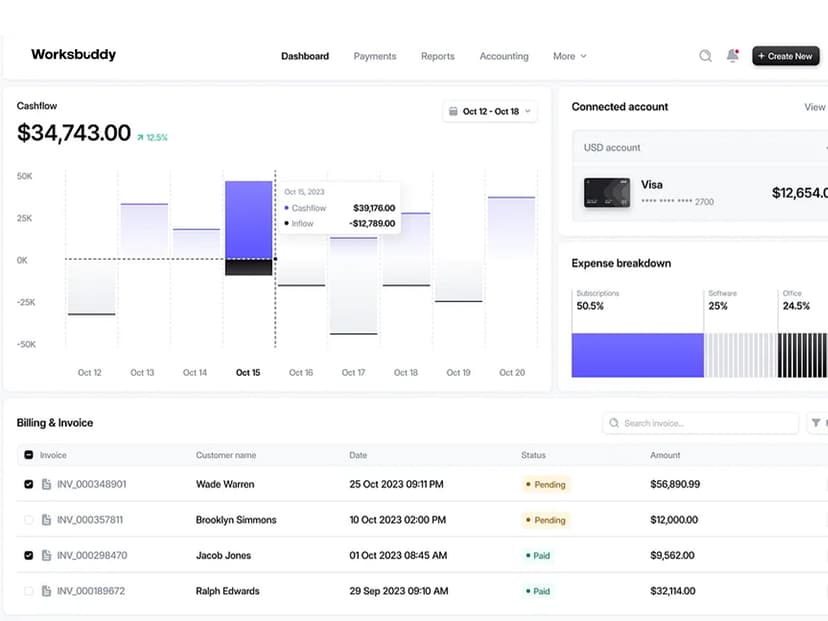
Task: Click the magnifier icon in invoice search
Action: 614,423
